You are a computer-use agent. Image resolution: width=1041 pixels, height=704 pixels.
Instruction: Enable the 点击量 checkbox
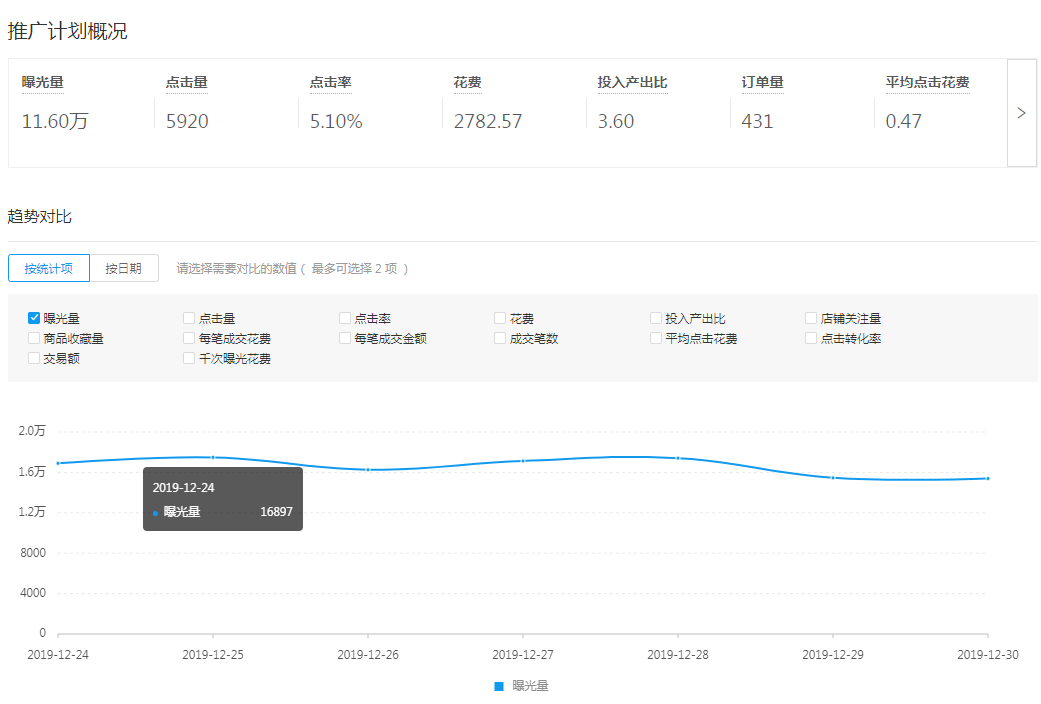189,318
